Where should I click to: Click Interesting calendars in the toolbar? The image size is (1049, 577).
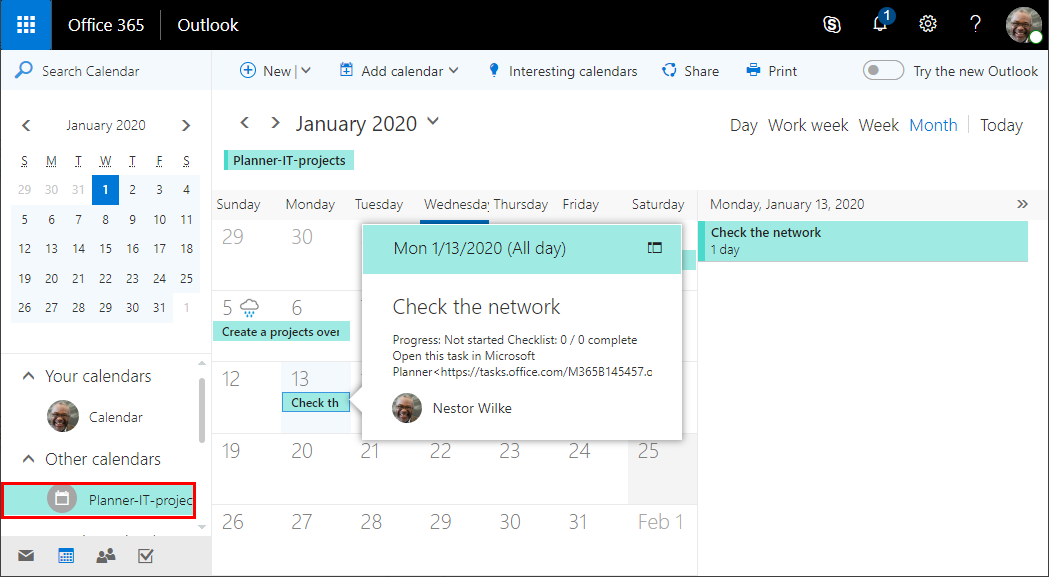[x=562, y=71]
